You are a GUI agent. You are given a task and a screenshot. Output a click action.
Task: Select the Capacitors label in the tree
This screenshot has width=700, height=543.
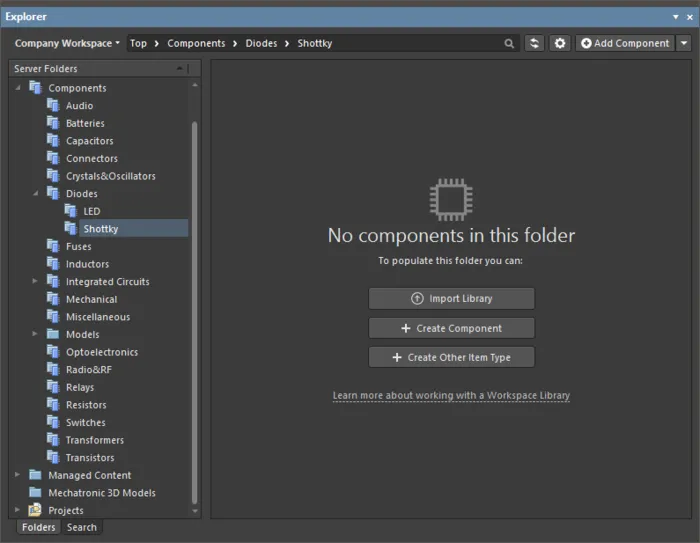[89, 141]
